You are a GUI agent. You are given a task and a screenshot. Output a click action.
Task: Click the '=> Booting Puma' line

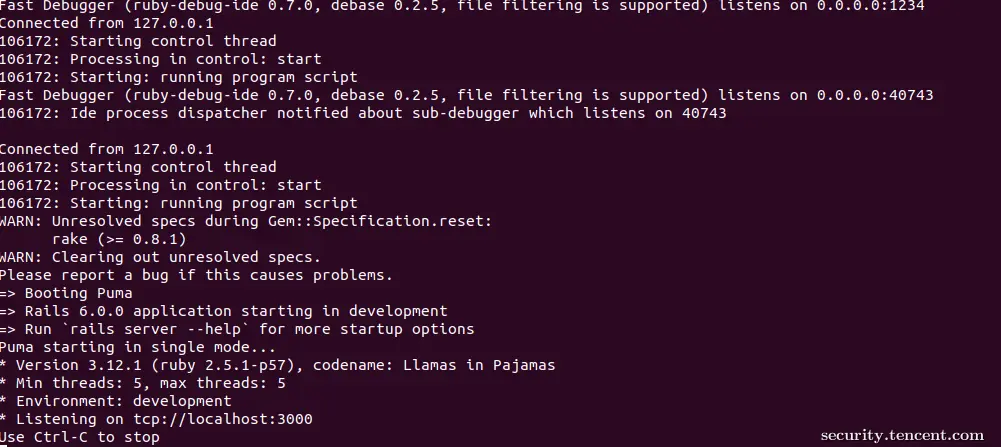point(66,293)
